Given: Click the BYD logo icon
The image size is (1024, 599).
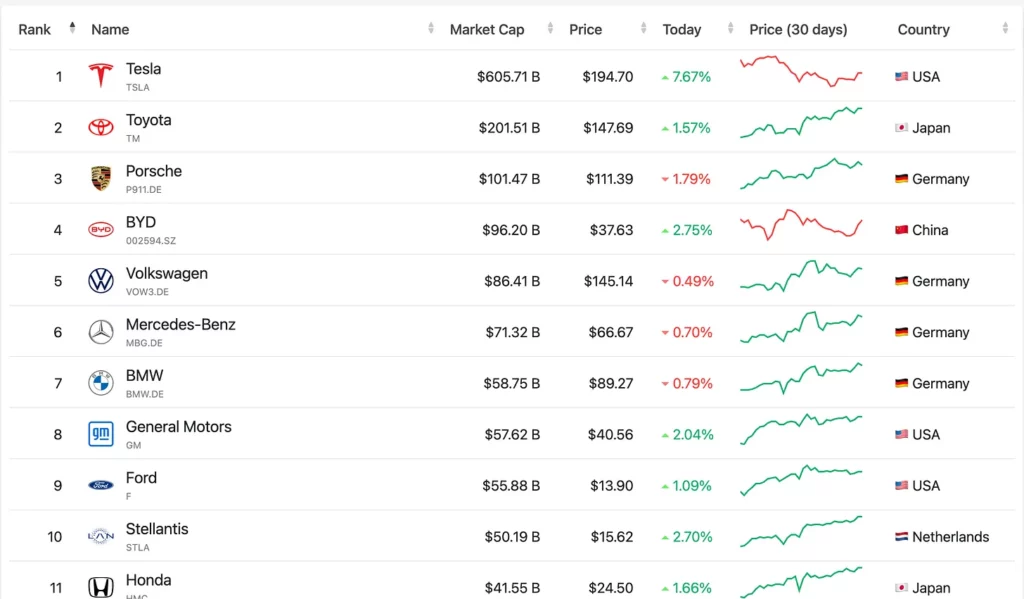Looking at the screenshot, I should tap(101, 230).
